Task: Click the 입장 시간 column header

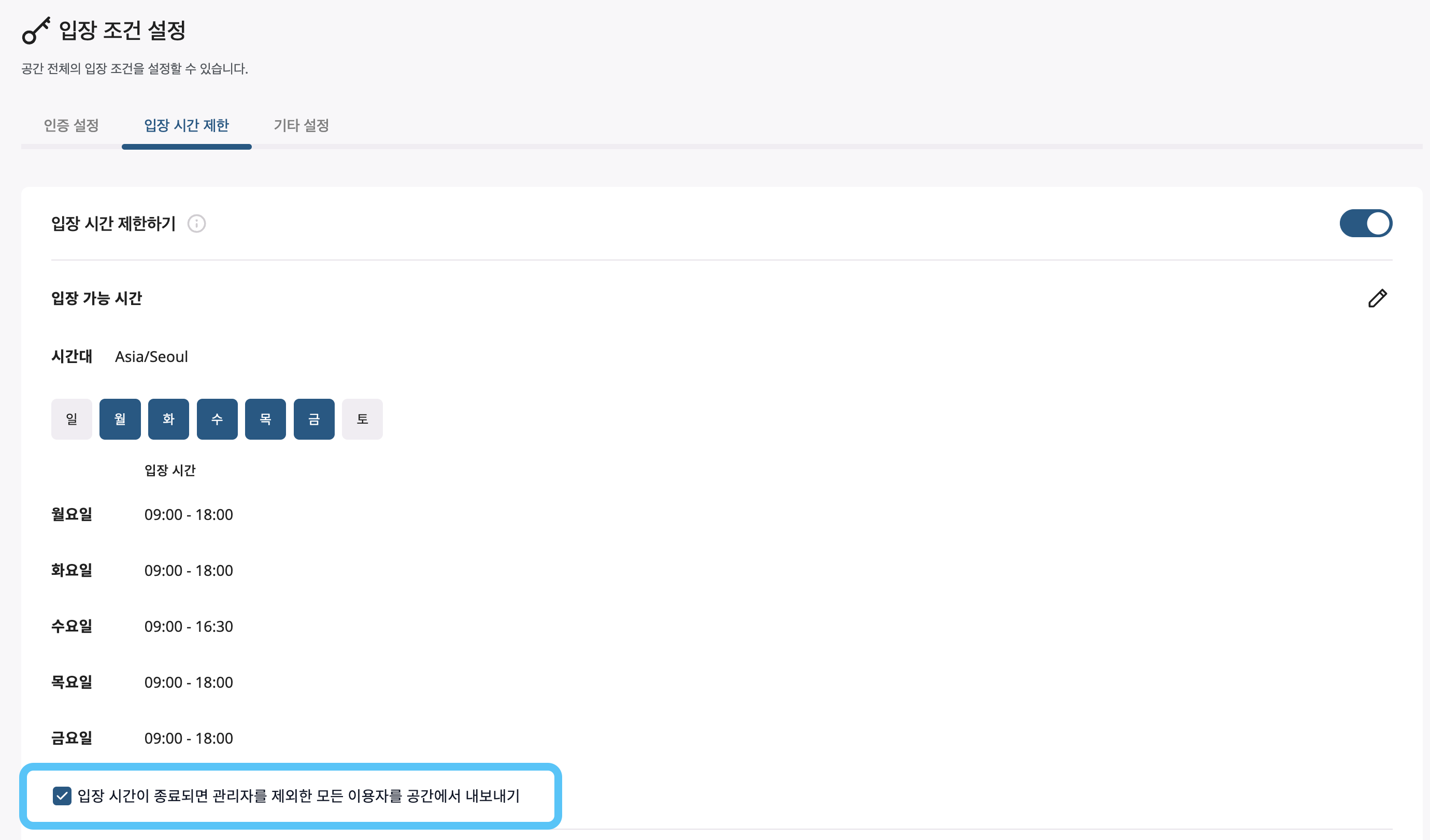Action: coord(170,470)
